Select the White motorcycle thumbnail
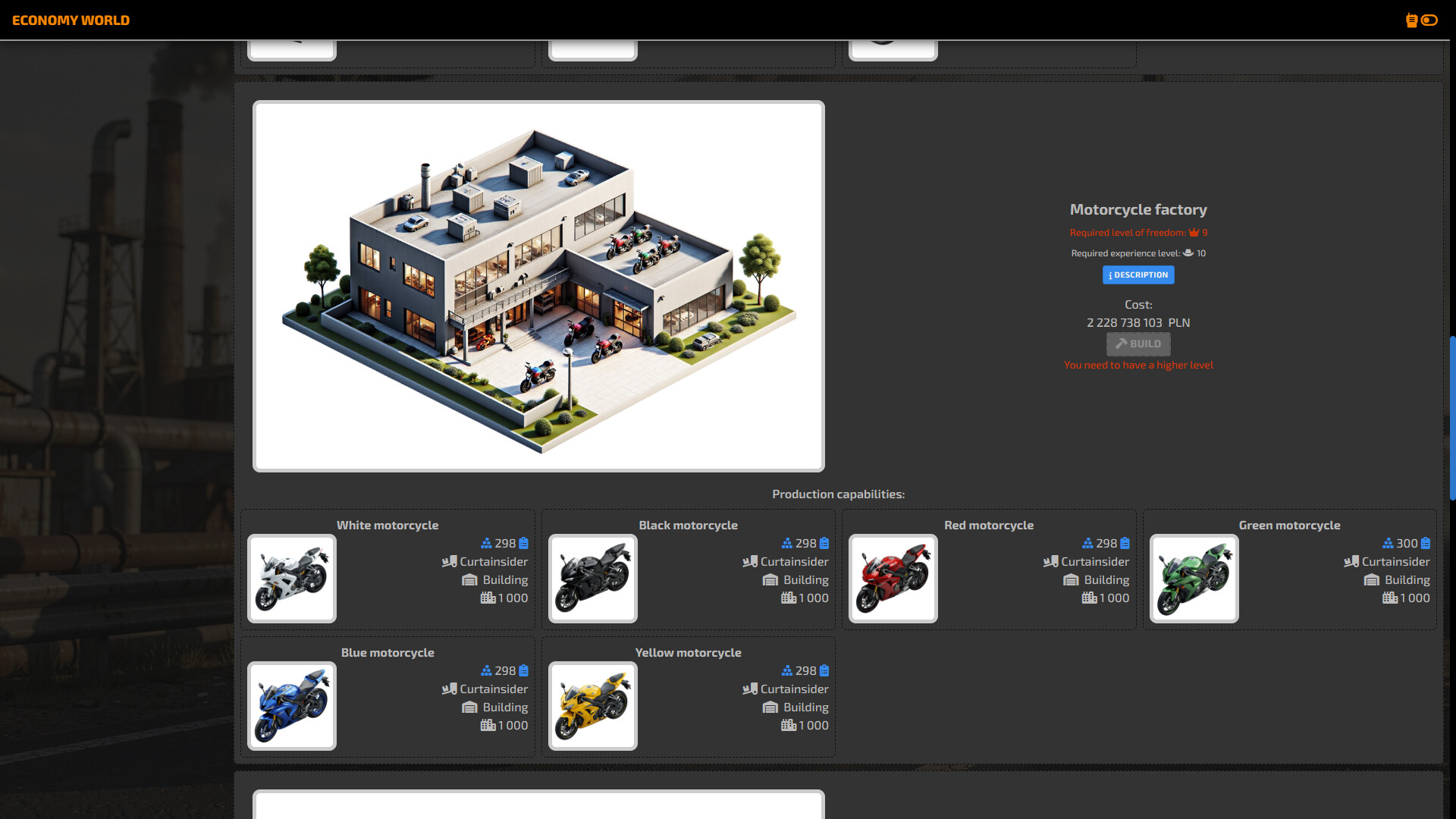This screenshot has width=1456, height=819. (x=292, y=579)
